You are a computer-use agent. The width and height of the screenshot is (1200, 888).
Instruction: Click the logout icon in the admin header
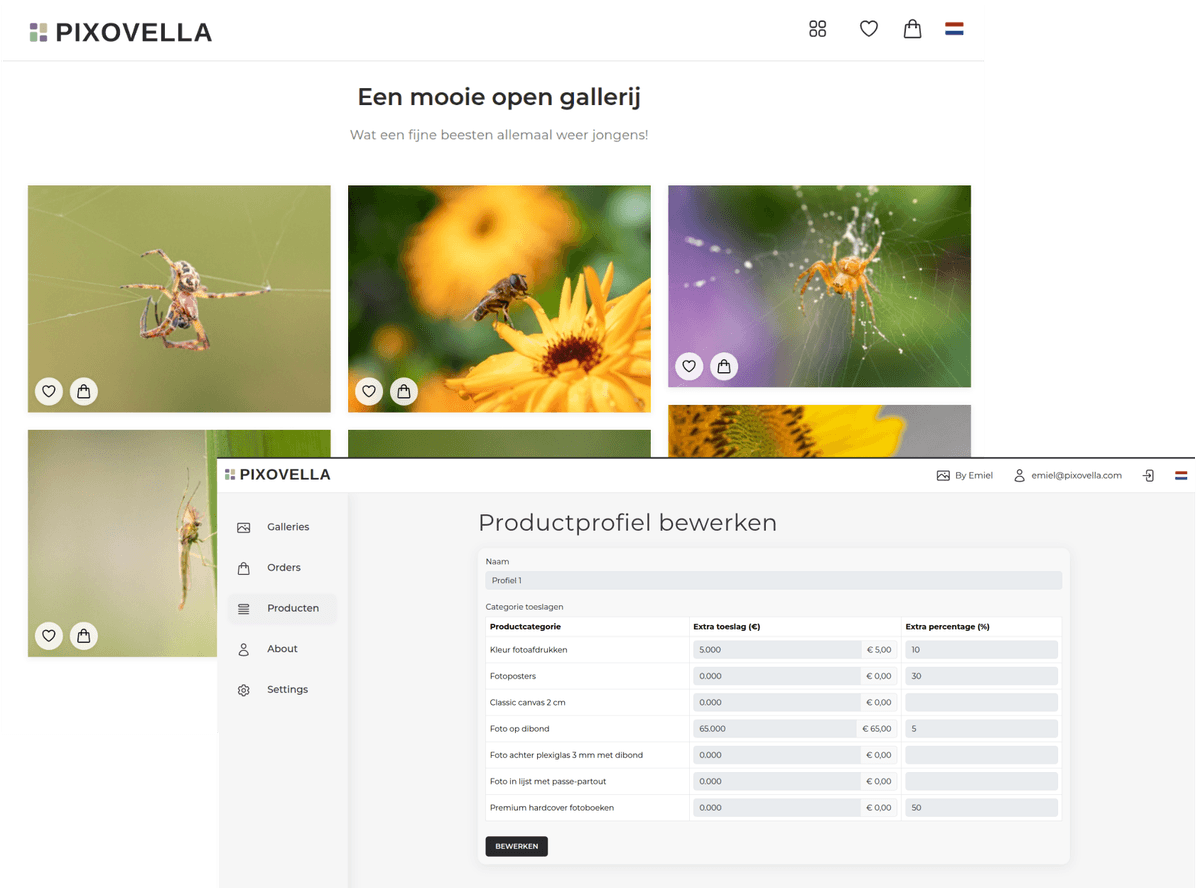(1148, 475)
